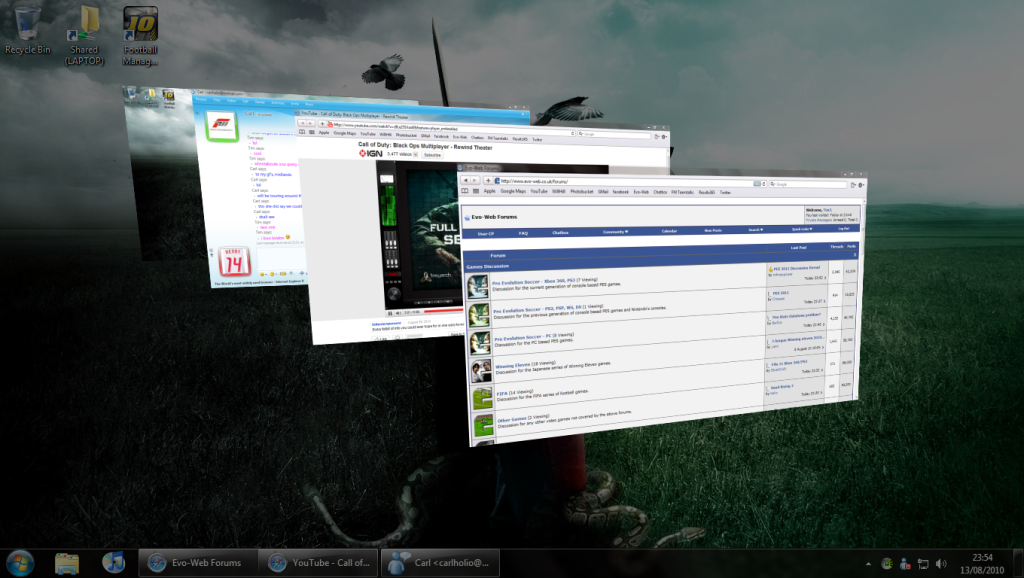Click Google Maps bookmark in Evo-Web window

click(513, 191)
